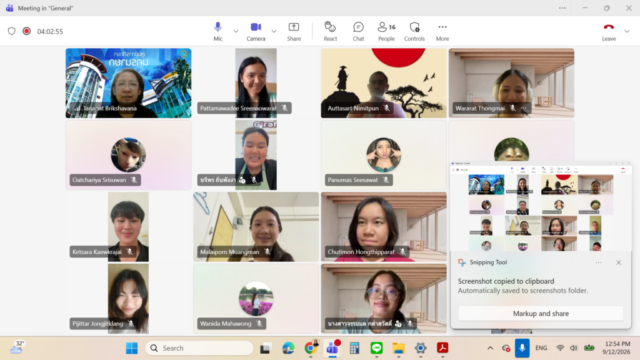Image resolution: width=640 pixels, height=360 pixels.
Task: Open Google Chrome from the taskbar
Action: [x=310, y=348]
